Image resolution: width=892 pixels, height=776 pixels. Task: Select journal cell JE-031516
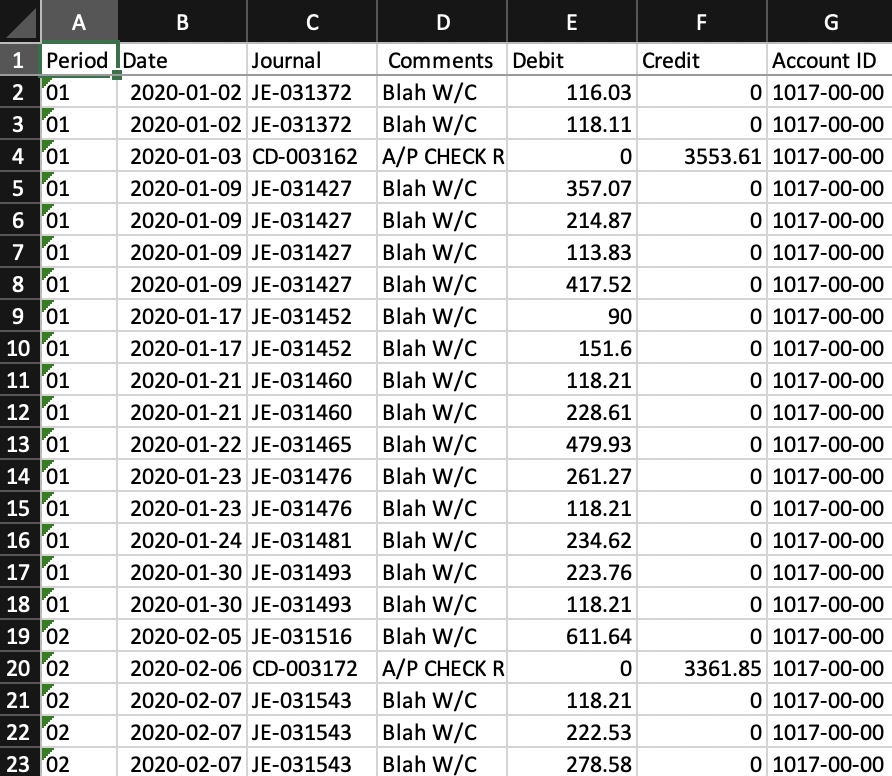coord(312,635)
